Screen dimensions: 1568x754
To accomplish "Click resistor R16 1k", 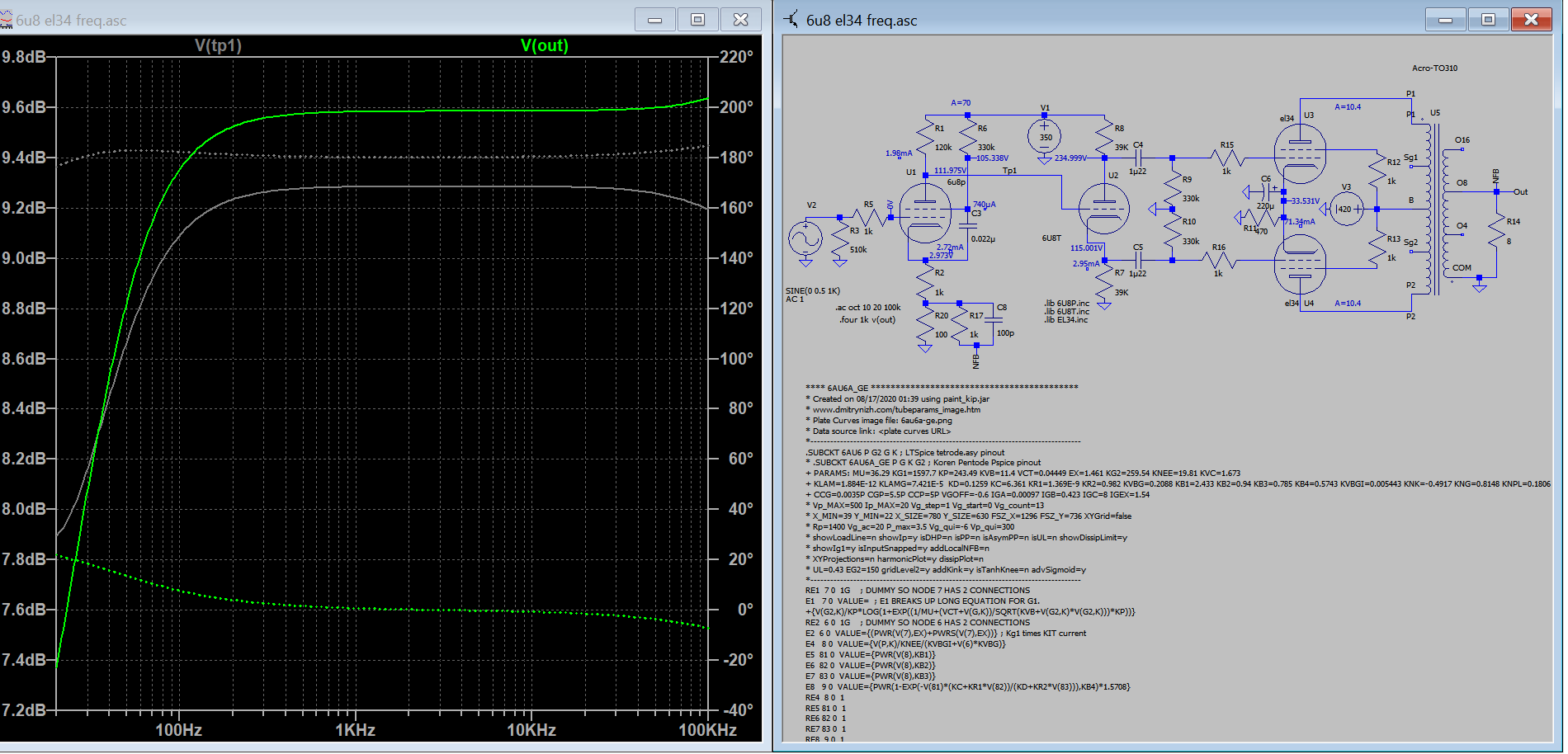I will (1219, 260).
